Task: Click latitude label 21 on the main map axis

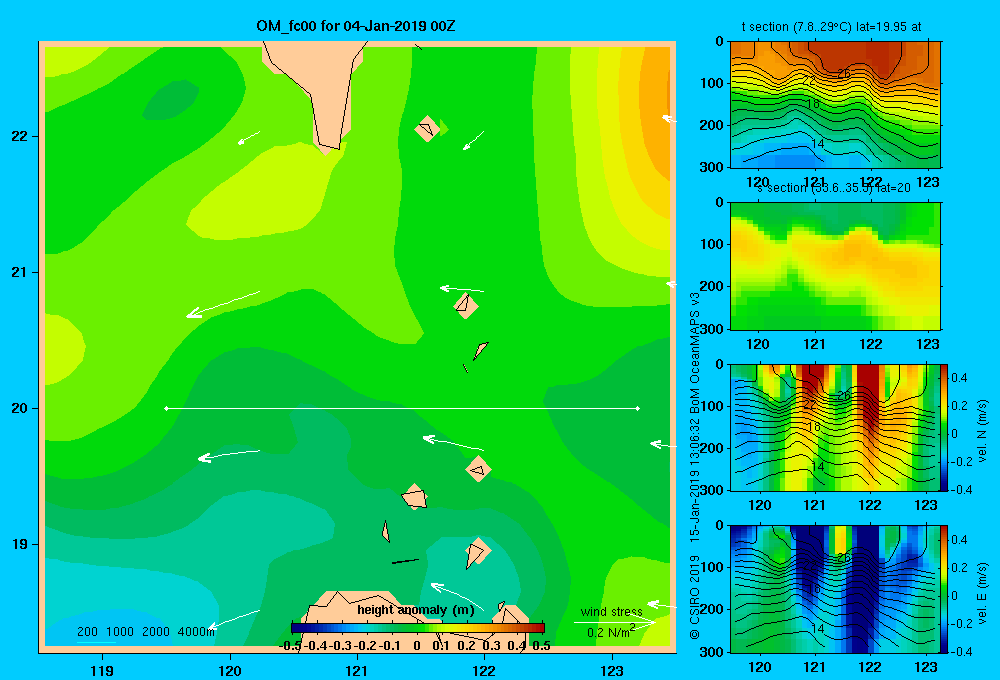Action: (x=20, y=272)
